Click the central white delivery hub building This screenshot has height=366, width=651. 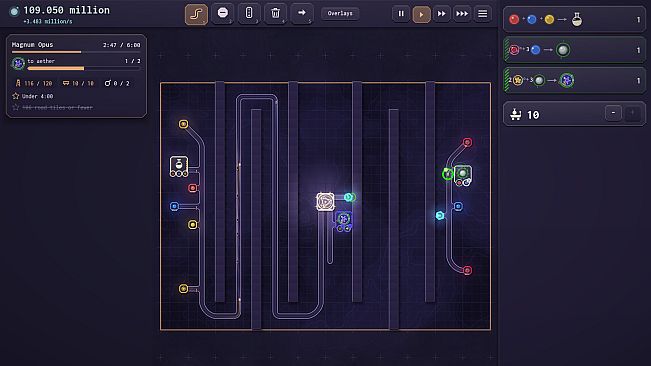tap(325, 202)
